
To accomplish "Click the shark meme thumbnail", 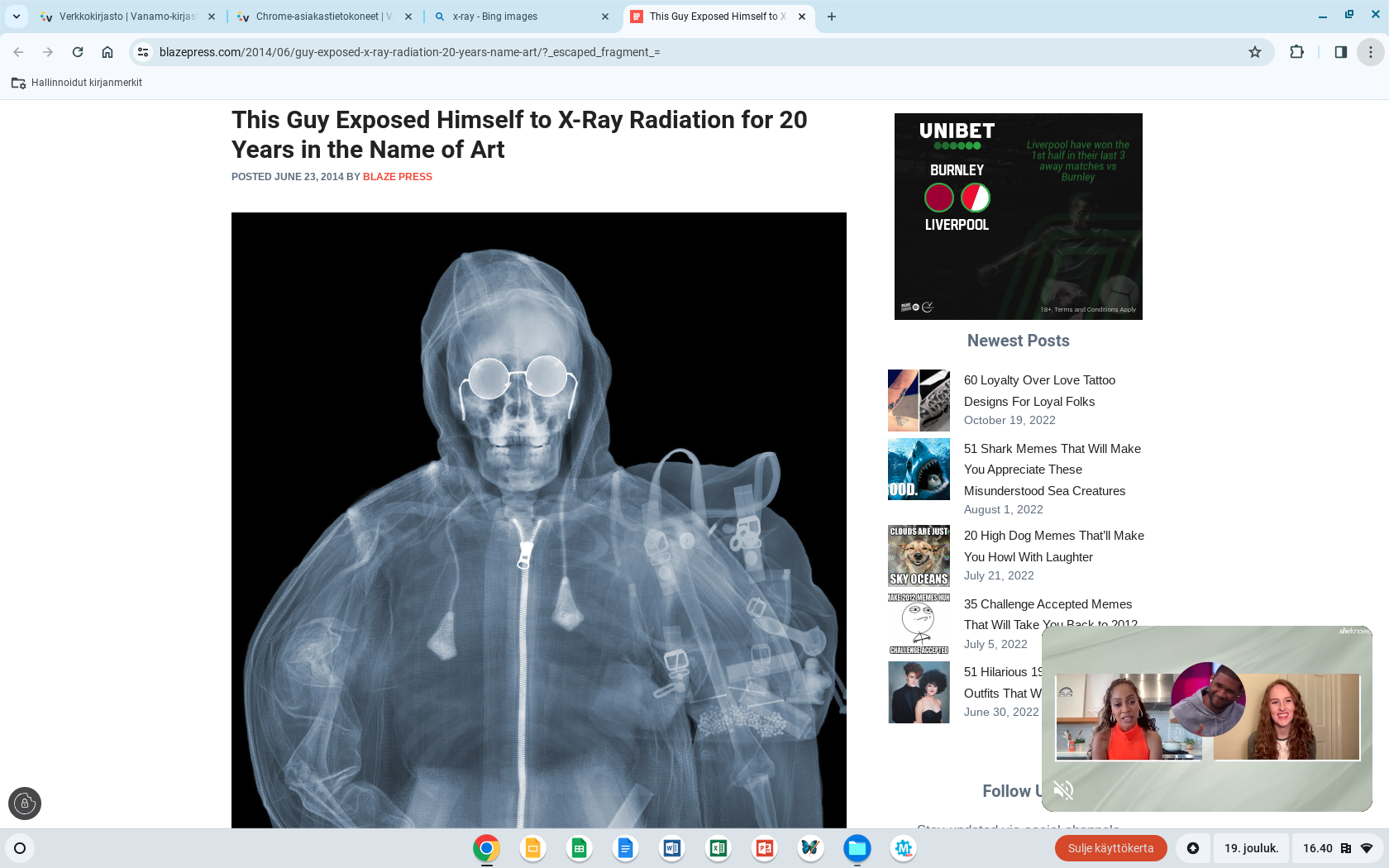I will tap(919, 469).
